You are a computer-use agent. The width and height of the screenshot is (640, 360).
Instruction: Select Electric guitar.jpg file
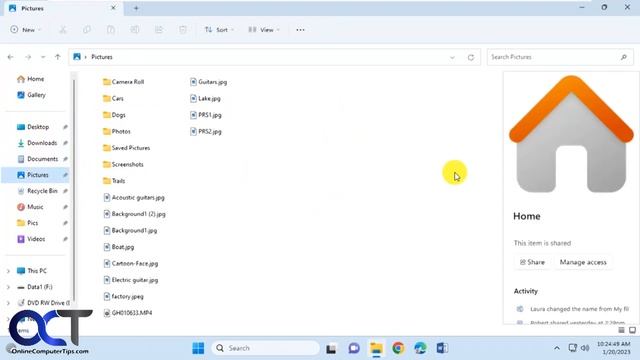click(131, 280)
